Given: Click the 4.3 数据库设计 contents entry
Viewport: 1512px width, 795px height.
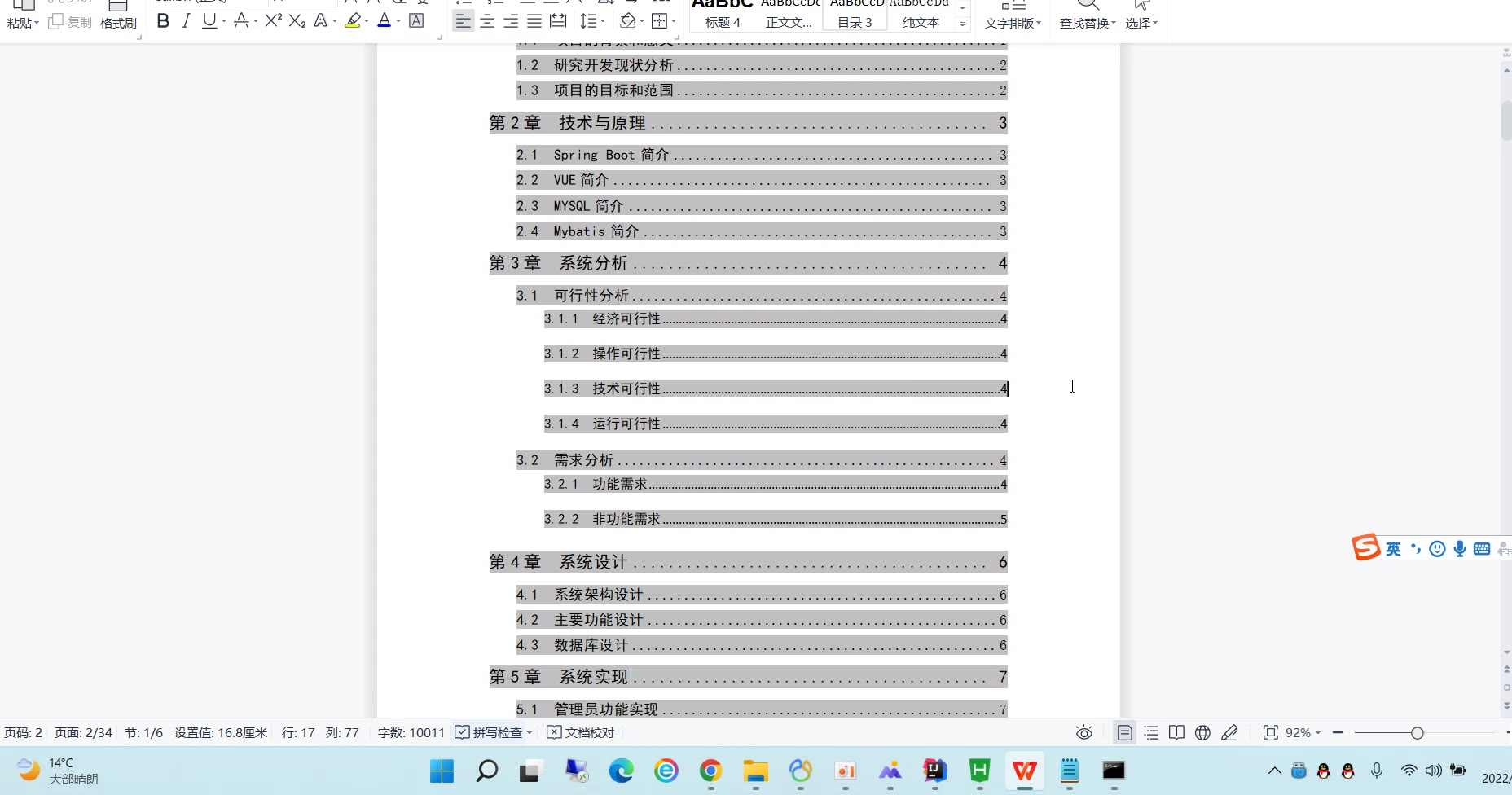Looking at the screenshot, I should point(762,645).
